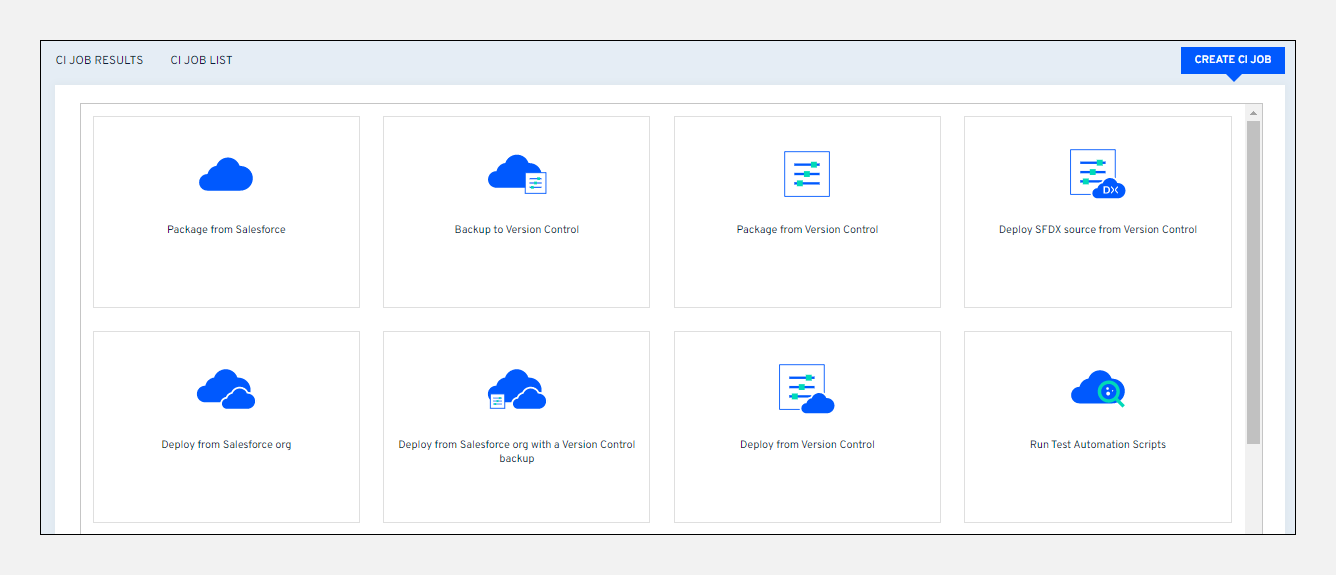Image resolution: width=1336 pixels, height=575 pixels.
Task: Click the Package from Version Control icon
Action: 807,174
